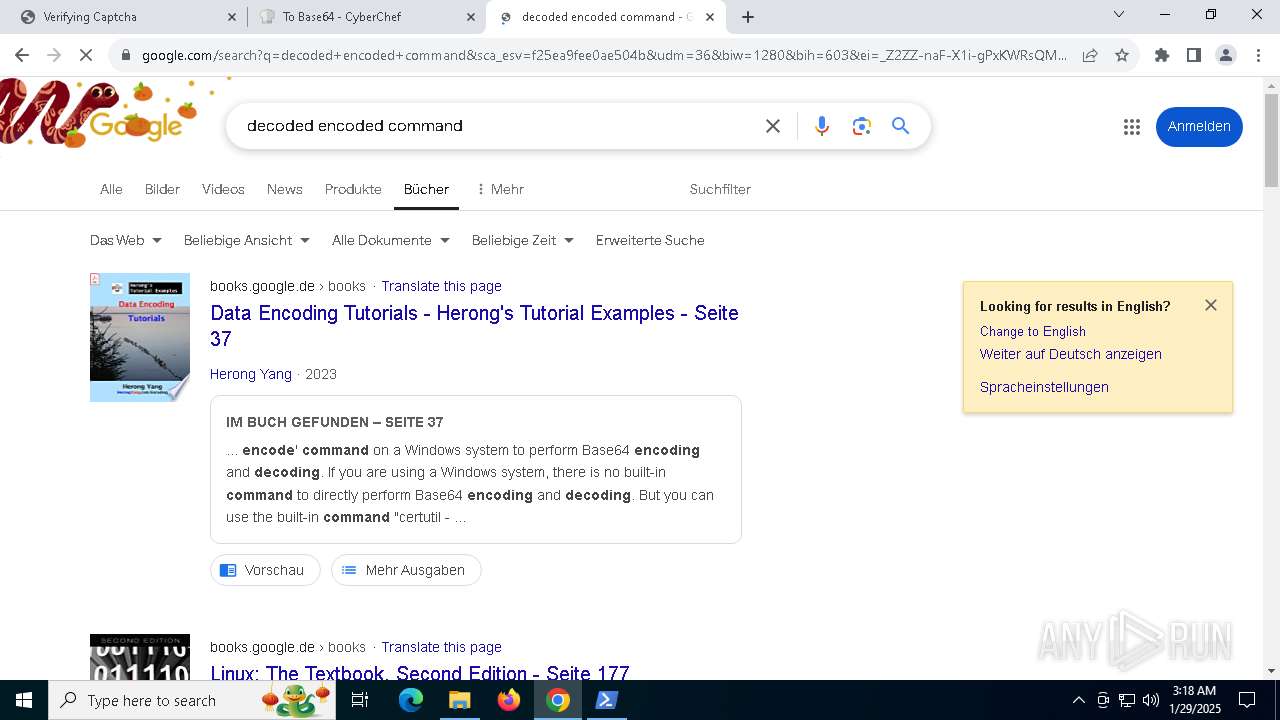Expand the Alle Dokumente dropdown
This screenshot has width=1280, height=720.
(x=391, y=240)
